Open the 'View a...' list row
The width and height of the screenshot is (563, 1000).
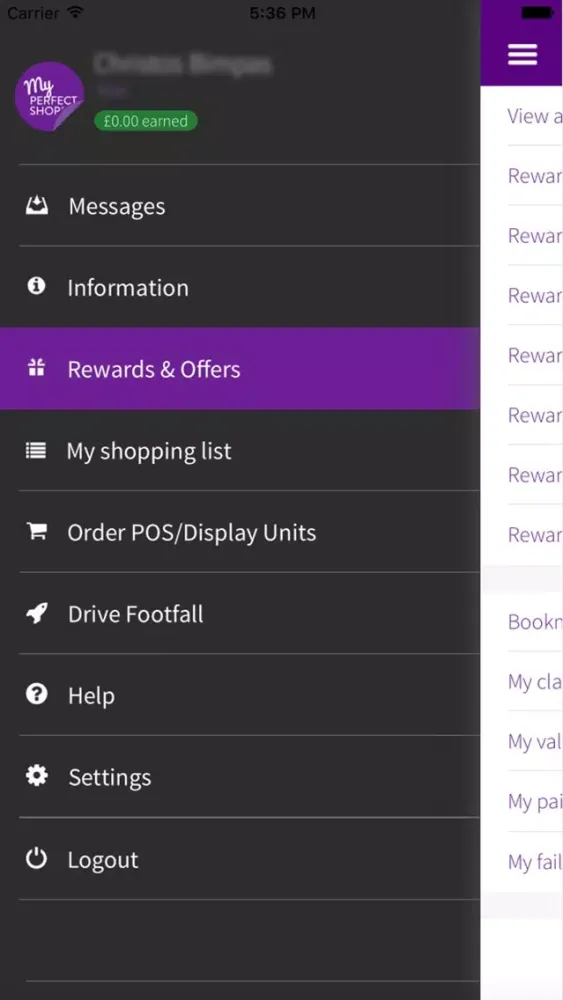522,116
